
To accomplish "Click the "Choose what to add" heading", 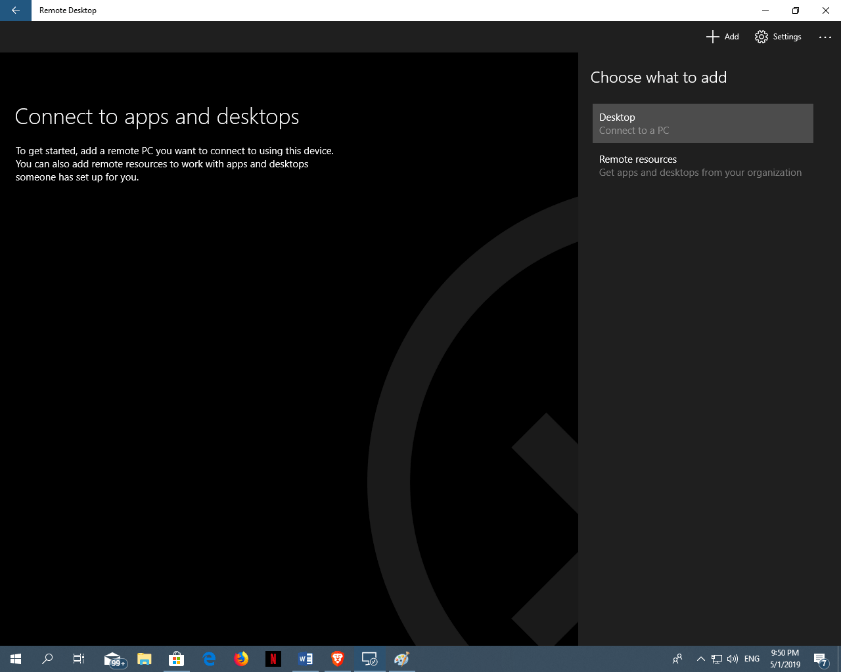I will [x=658, y=78].
